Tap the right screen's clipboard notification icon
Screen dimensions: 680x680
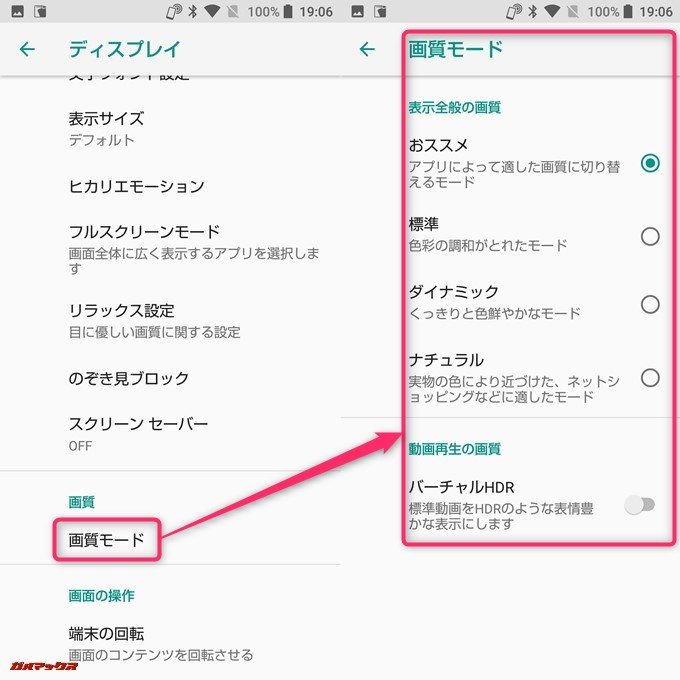click(x=380, y=11)
